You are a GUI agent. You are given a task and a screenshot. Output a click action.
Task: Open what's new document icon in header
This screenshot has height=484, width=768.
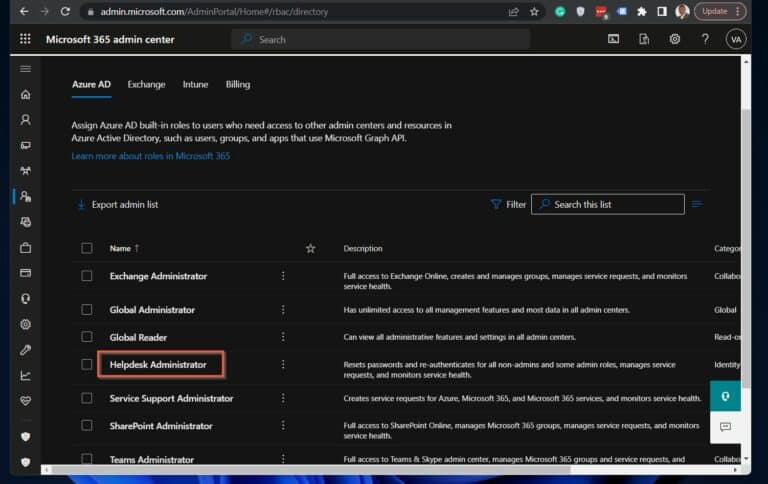point(644,39)
